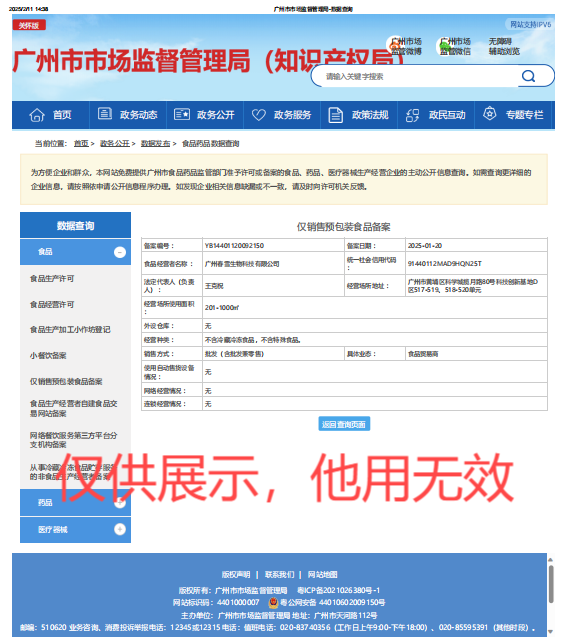Open 联系我们 footer link

point(279,574)
